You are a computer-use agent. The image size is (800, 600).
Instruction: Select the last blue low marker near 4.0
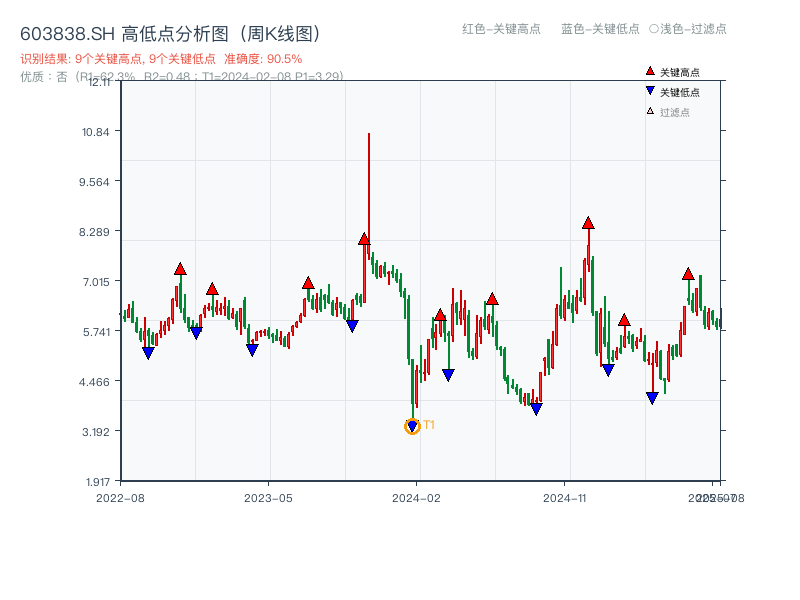point(653,397)
